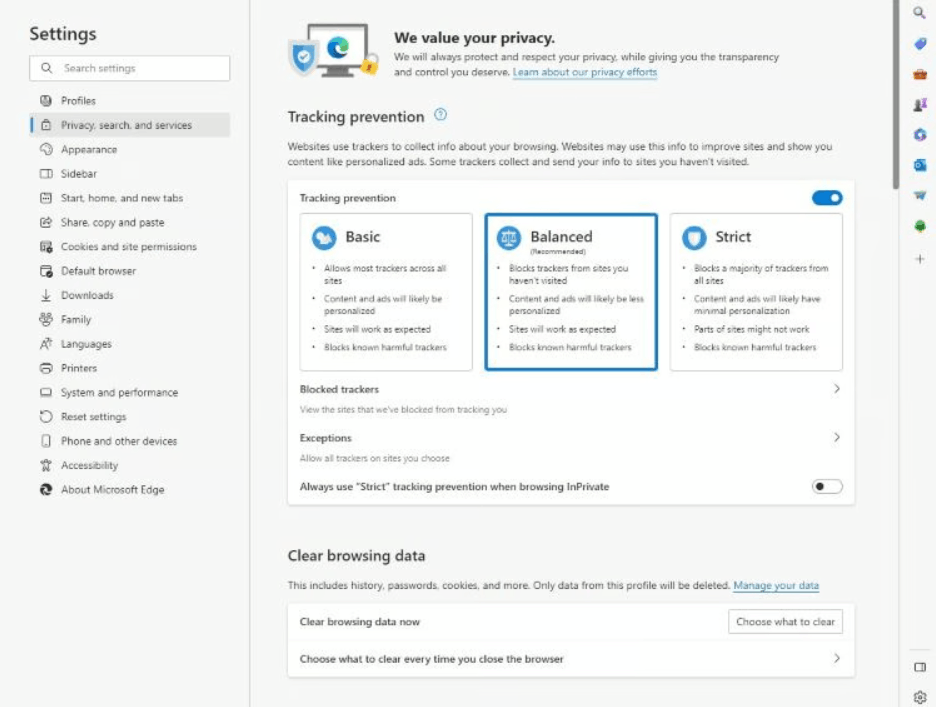This screenshot has width=936, height=707.
Task: Select the Basic tracking prevention card
Action: click(x=386, y=292)
